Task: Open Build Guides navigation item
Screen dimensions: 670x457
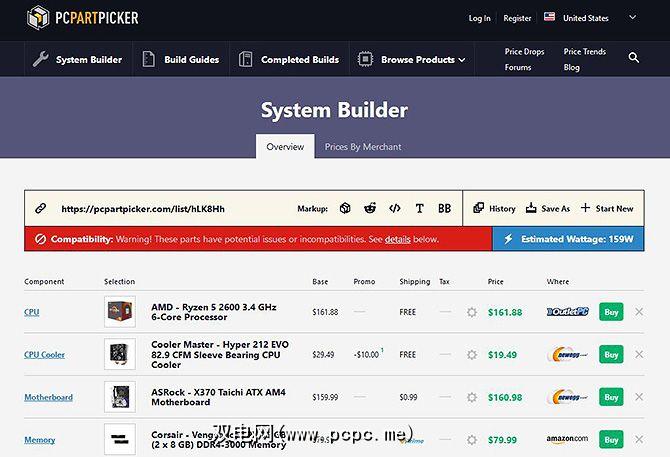Action: [x=180, y=59]
